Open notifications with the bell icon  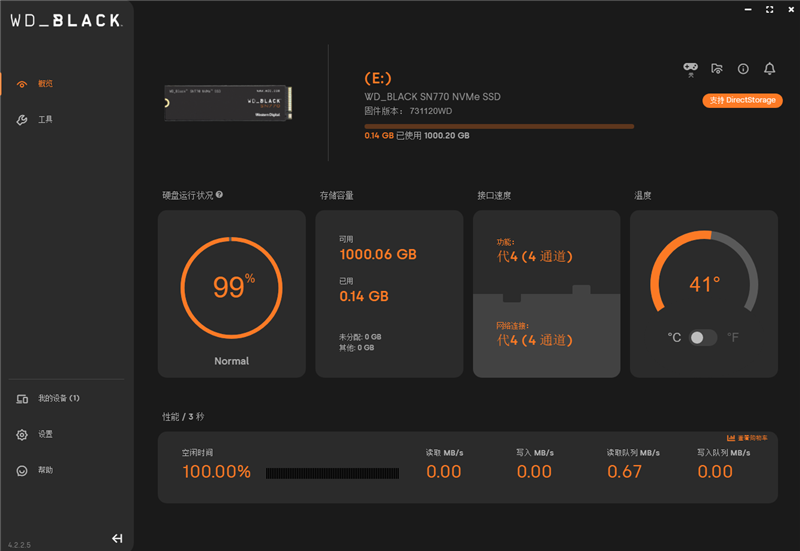769,68
